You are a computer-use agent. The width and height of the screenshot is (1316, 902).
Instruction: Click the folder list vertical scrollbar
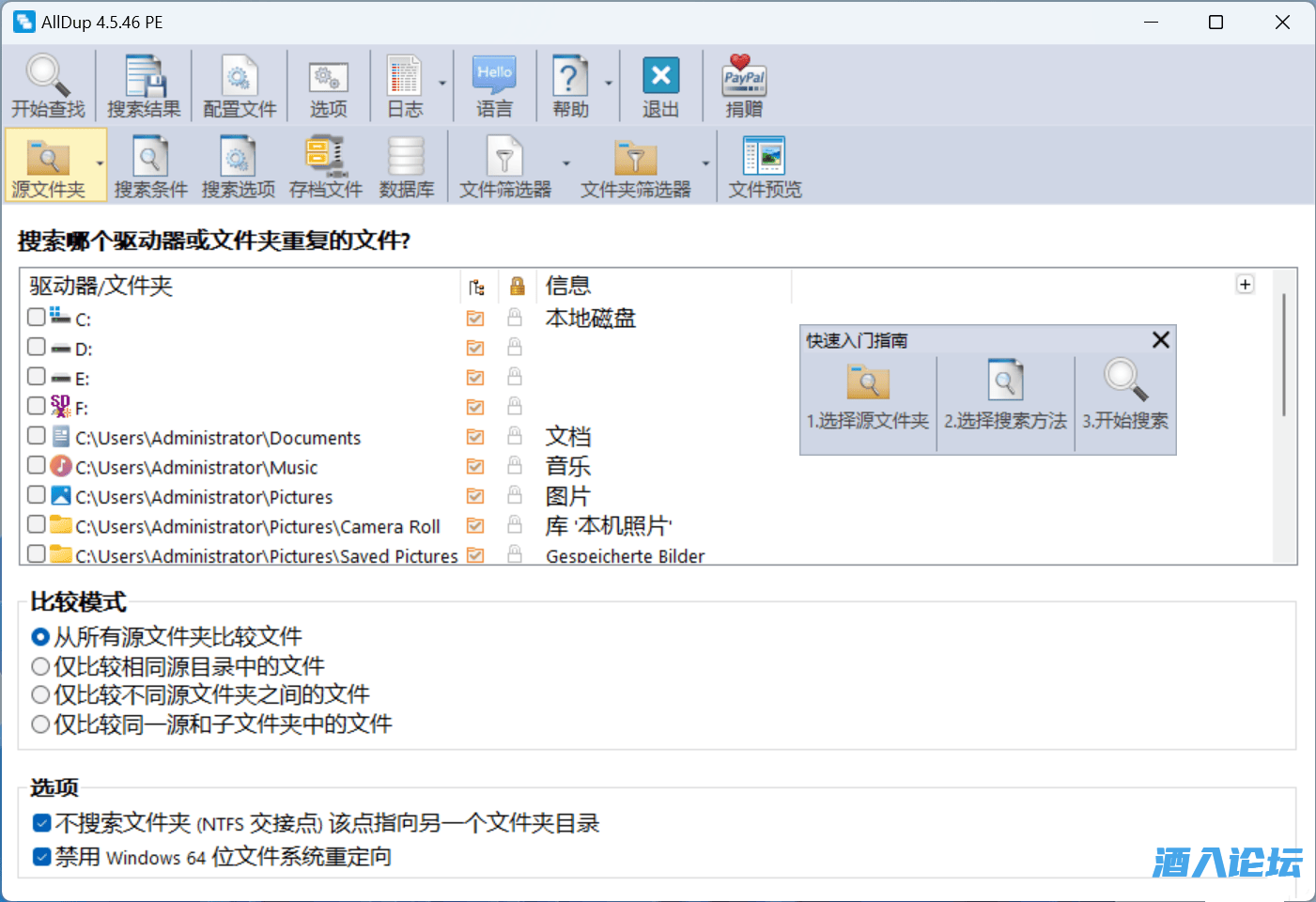click(x=1284, y=357)
